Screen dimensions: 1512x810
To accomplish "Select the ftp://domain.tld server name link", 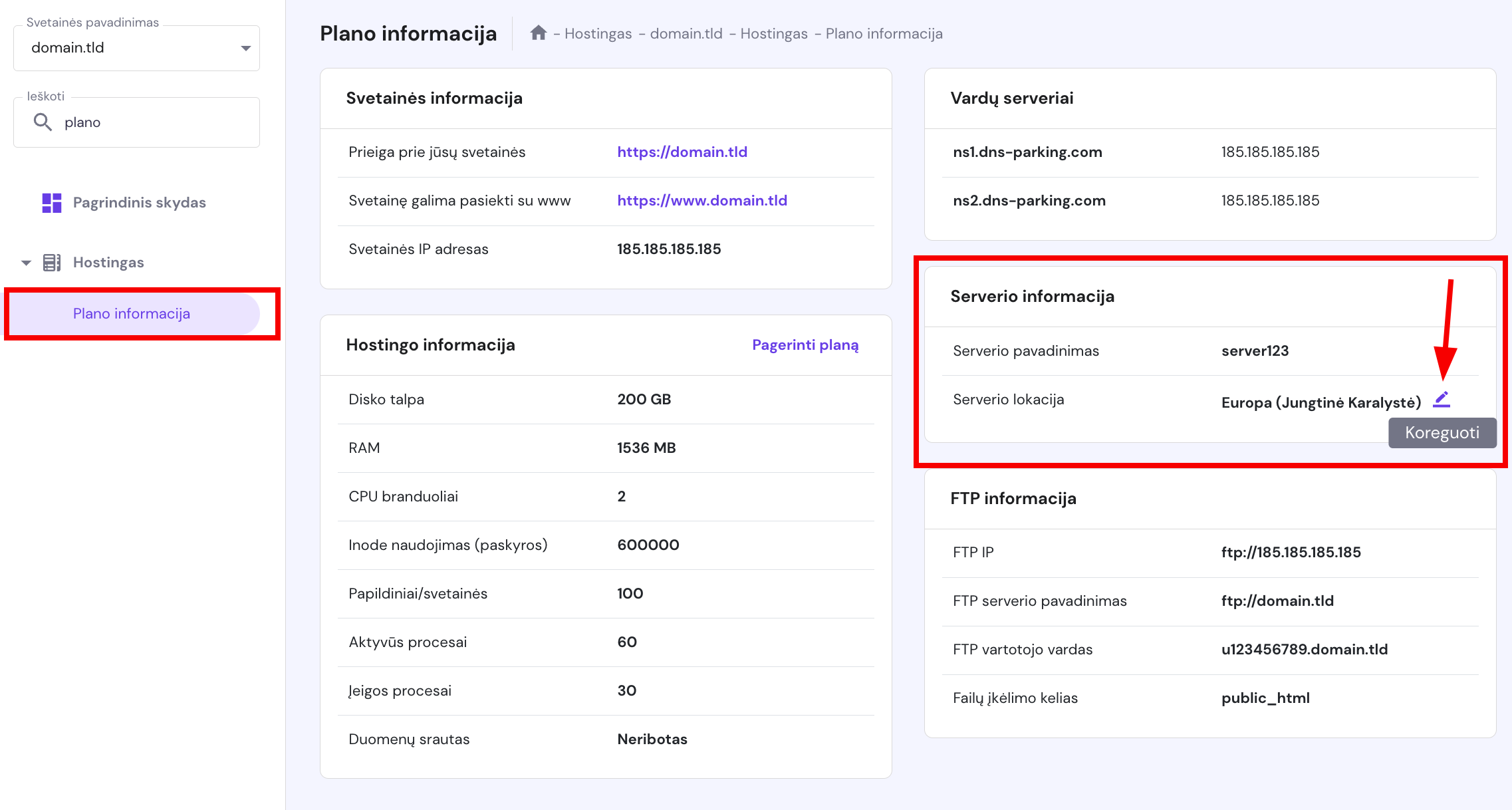I will click(1277, 601).
